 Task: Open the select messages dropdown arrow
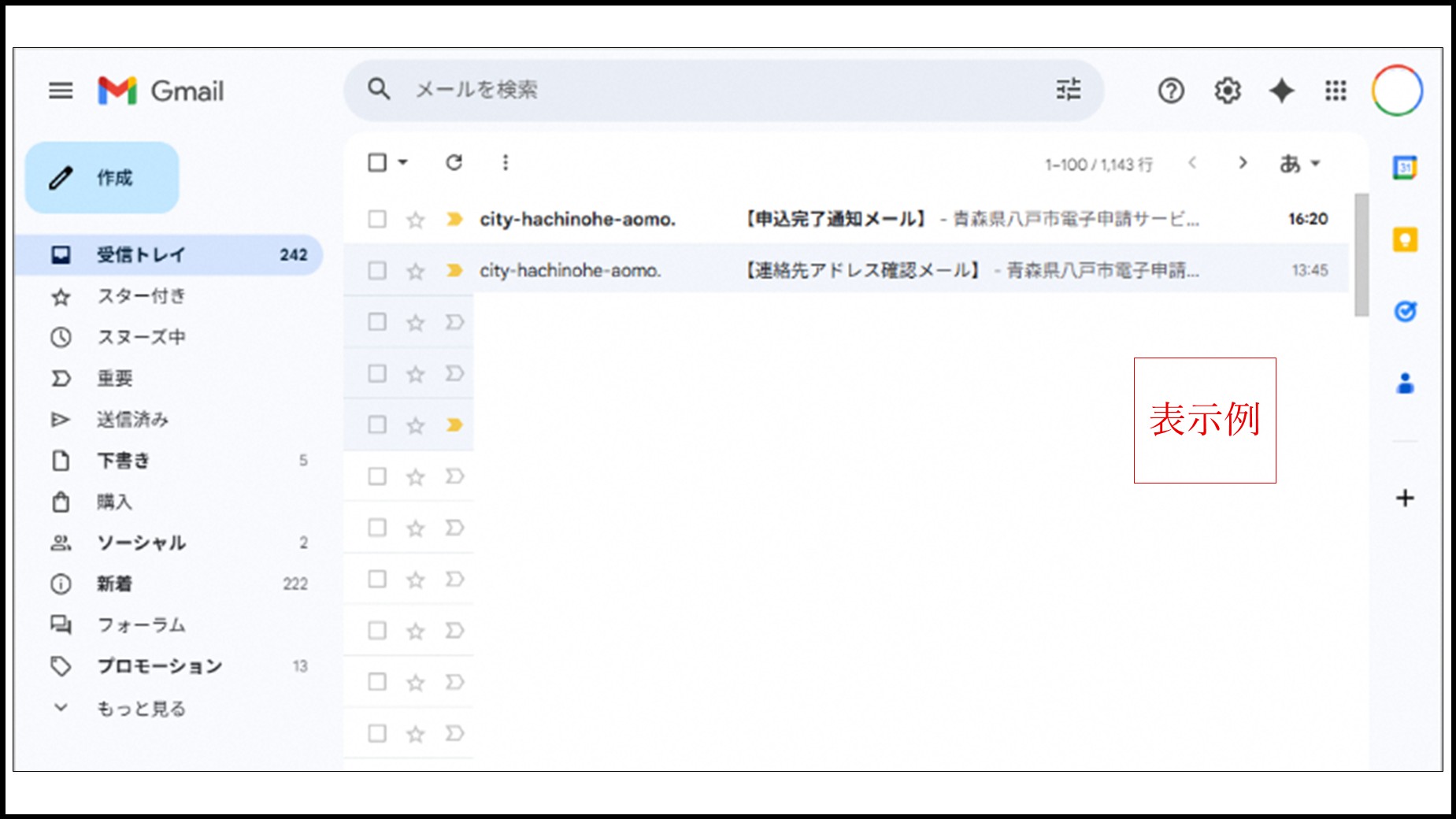402,162
